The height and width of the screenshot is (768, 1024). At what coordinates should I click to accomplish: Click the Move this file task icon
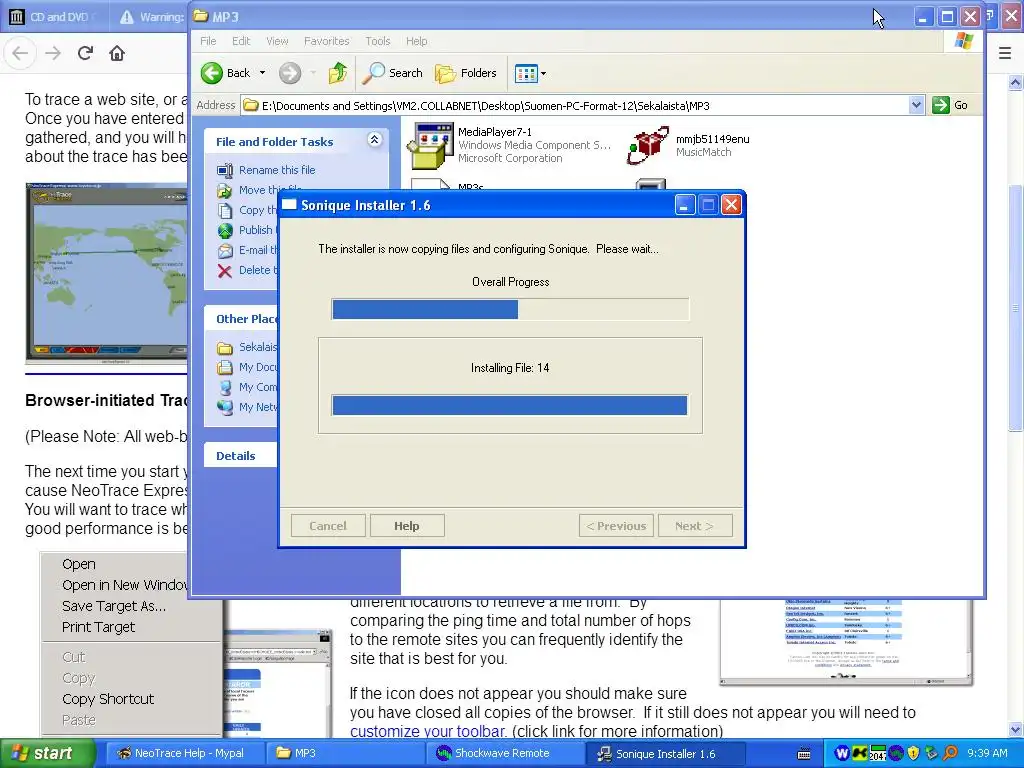tap(225, 191)
